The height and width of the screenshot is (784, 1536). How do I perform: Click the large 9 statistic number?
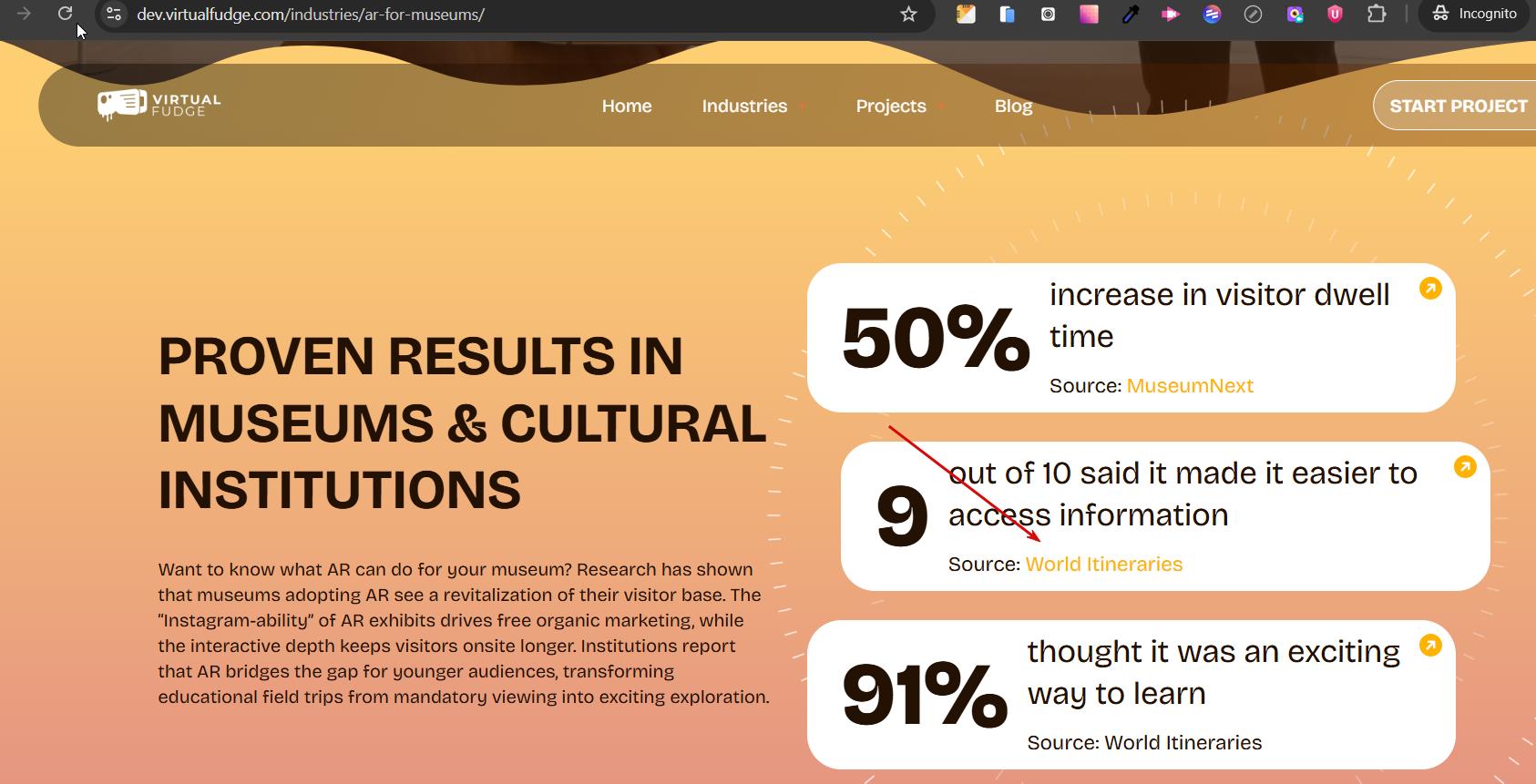tap(902, 516)
